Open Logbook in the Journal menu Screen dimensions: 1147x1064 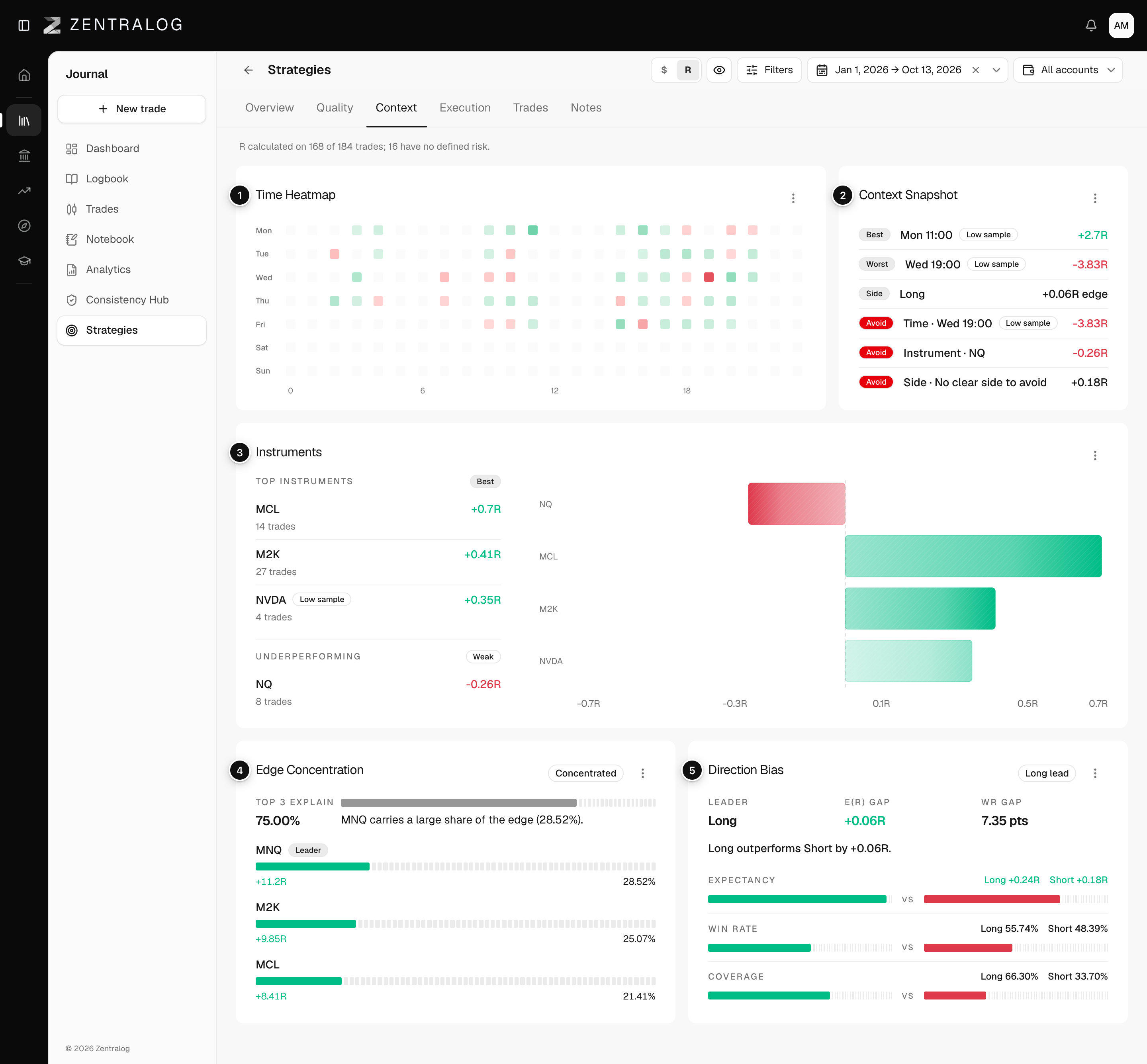tap(132, 179)
